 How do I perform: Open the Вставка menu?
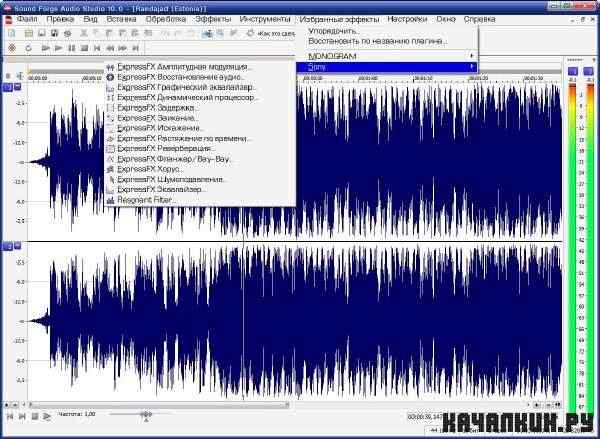point(121,19)
